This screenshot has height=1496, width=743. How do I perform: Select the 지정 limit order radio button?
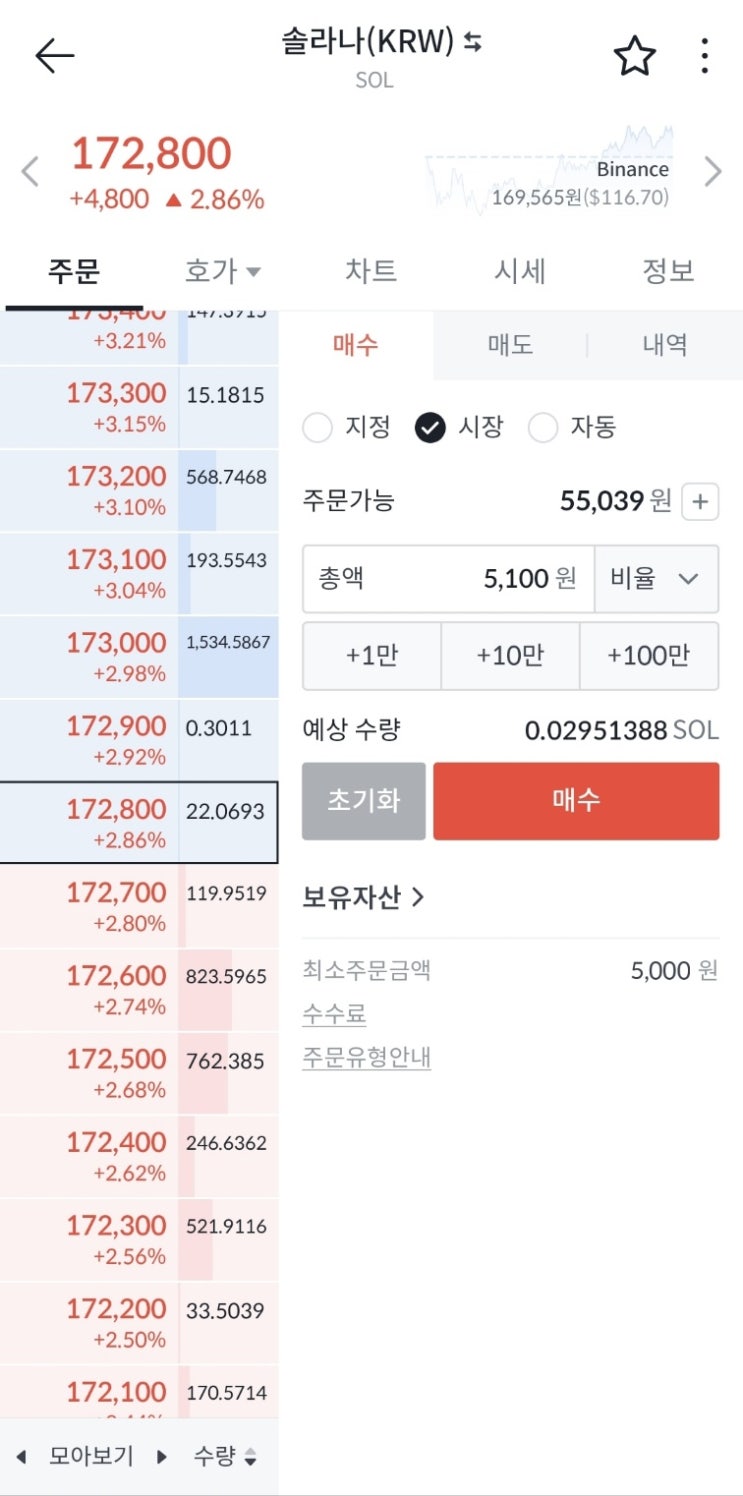(x=317, y=428)
